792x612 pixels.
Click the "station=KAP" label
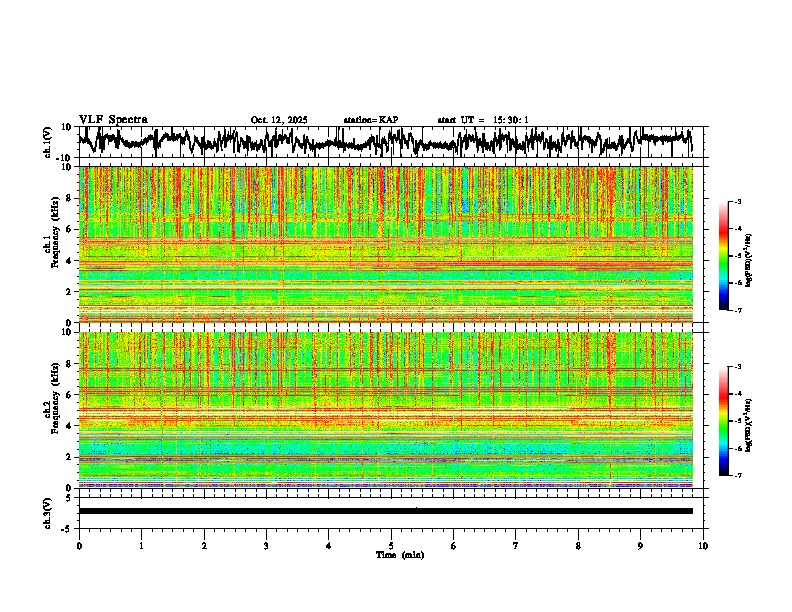(x=371, y=120)
